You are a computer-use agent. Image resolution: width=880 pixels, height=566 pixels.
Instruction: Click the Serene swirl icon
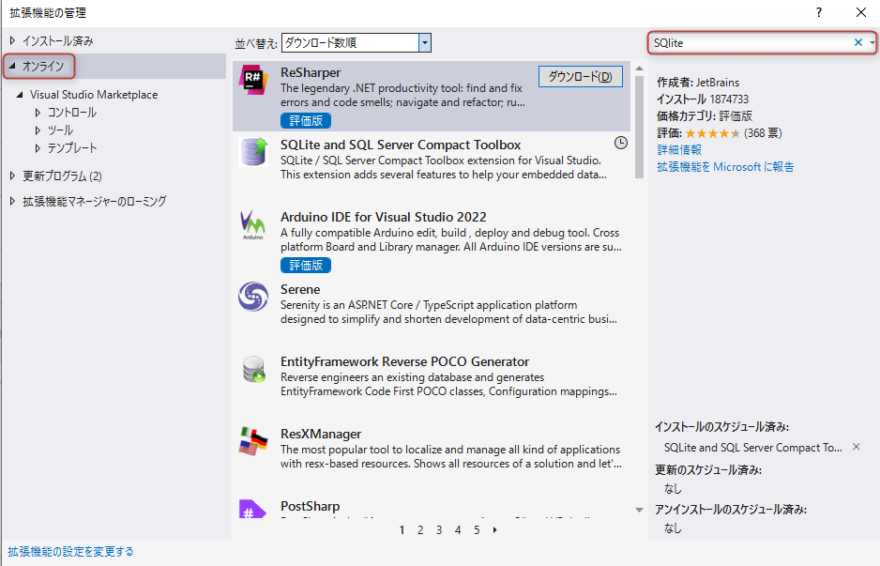(x=253, y=296)
